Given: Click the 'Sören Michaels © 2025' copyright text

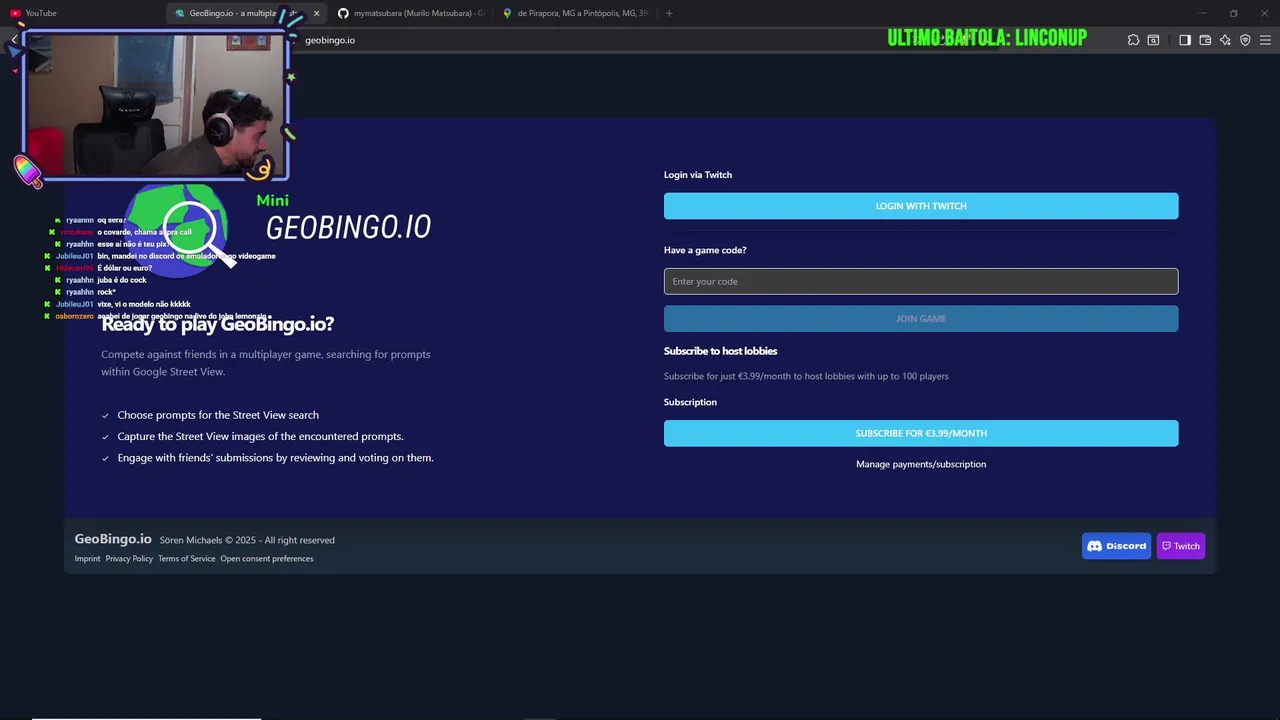Looking at the screenshot, I should [x=247, y=540].
